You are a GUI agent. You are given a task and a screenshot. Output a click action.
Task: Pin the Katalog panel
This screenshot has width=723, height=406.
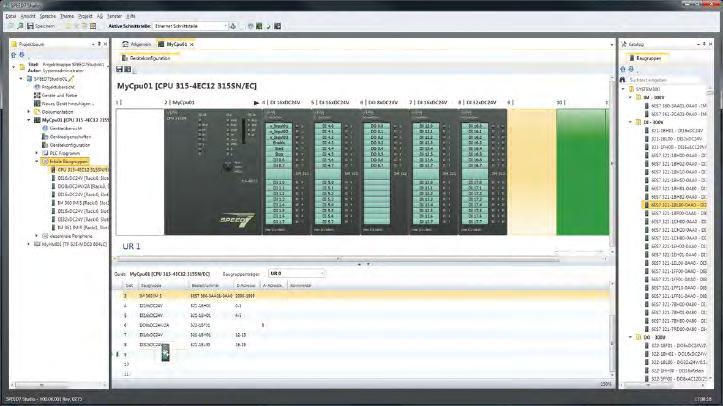point(704,44)
